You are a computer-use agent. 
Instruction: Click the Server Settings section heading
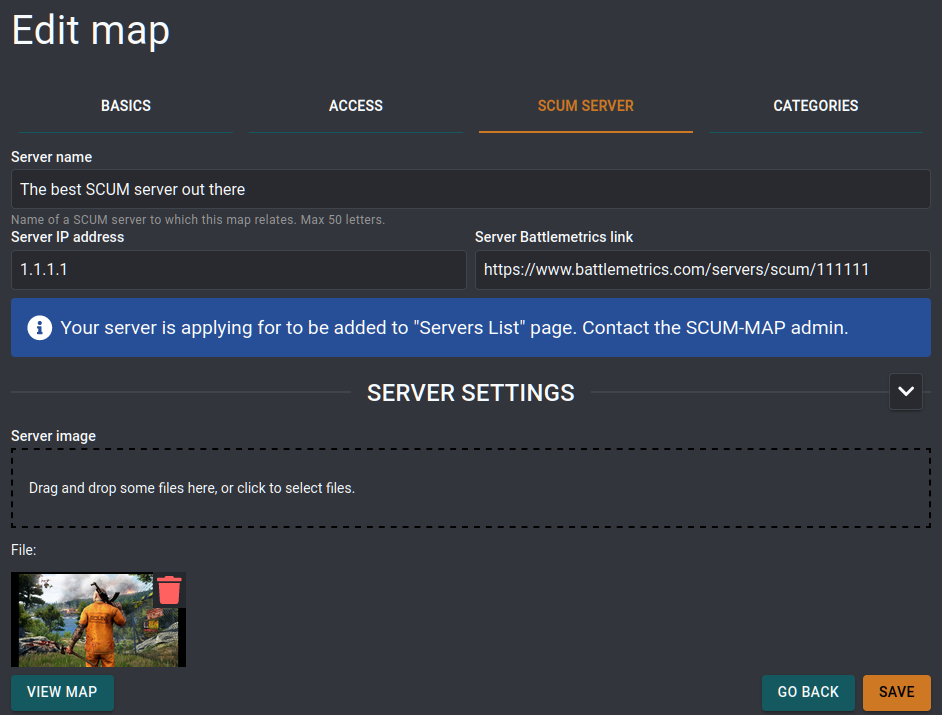tap(470, 393)
